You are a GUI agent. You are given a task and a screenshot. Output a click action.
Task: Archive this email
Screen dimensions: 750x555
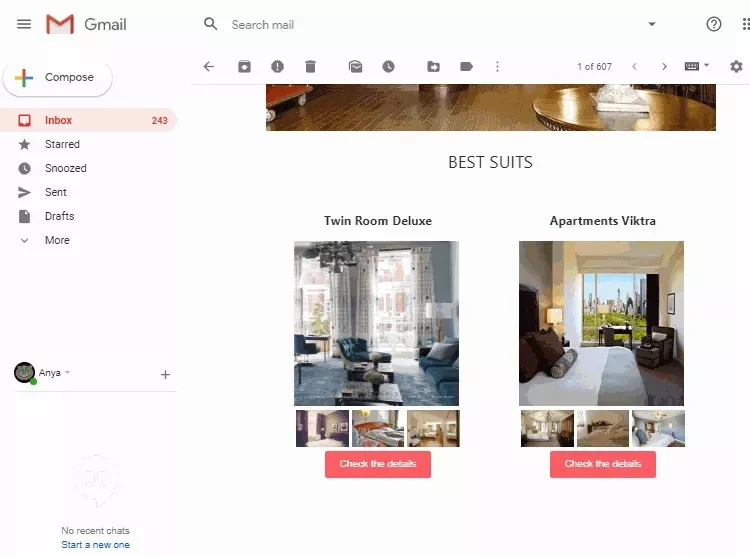tap(244, 67)
